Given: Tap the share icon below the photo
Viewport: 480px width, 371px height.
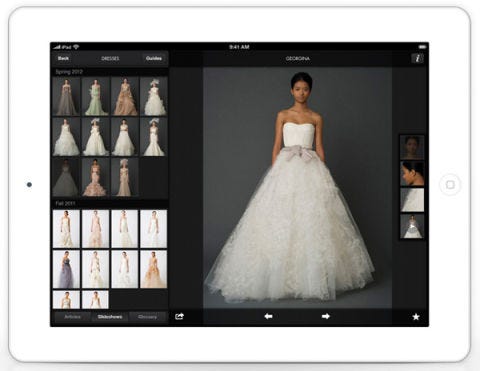Looking at the screenshot, I should [x=180, y=316].
